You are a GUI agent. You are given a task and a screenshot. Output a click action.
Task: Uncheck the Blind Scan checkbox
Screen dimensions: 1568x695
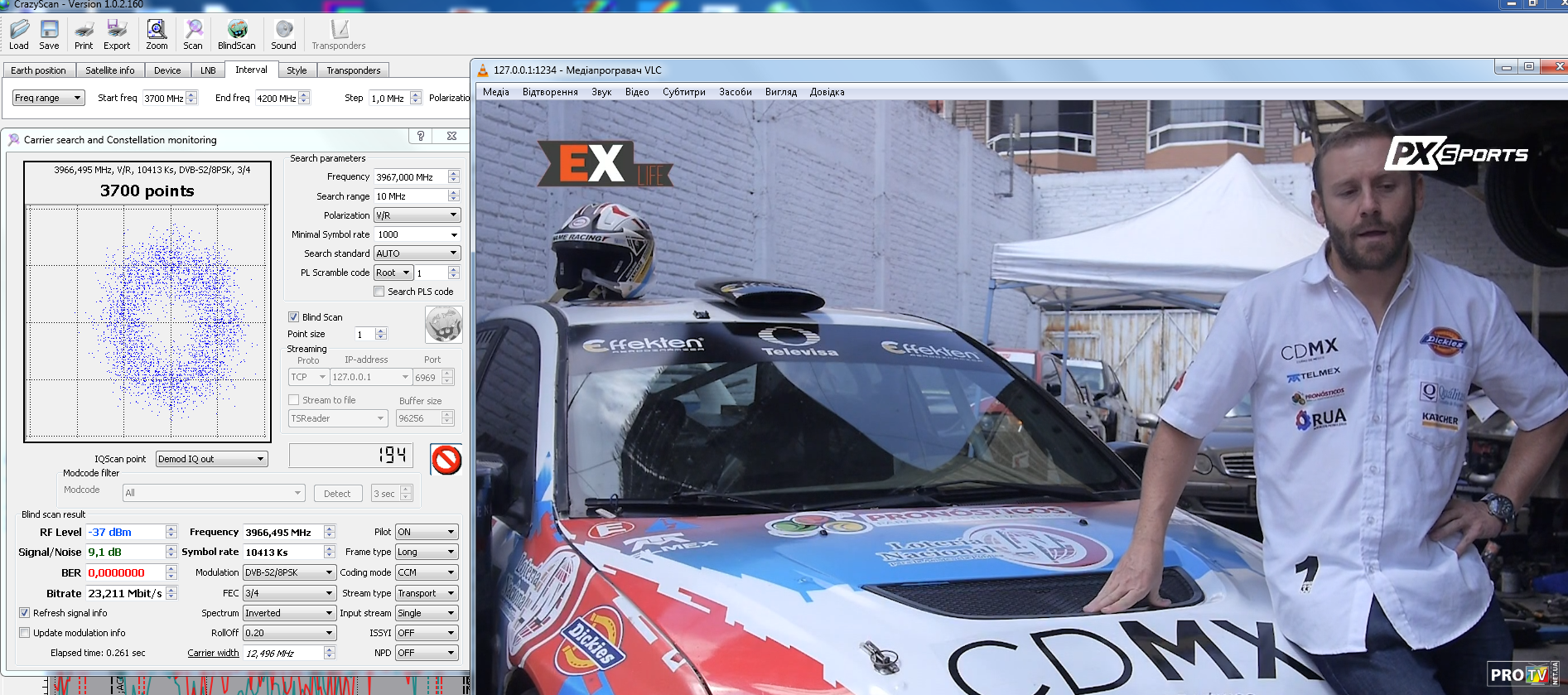[294, 317]
